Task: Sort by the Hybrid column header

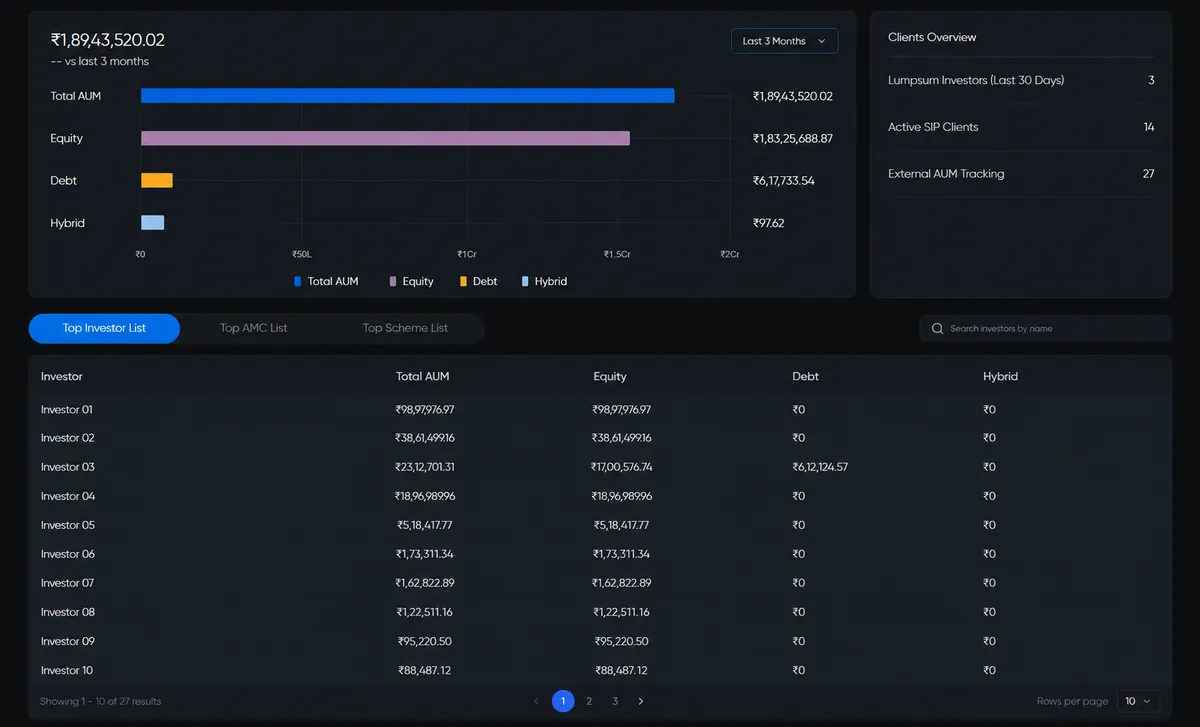Action: (1000, 377)
